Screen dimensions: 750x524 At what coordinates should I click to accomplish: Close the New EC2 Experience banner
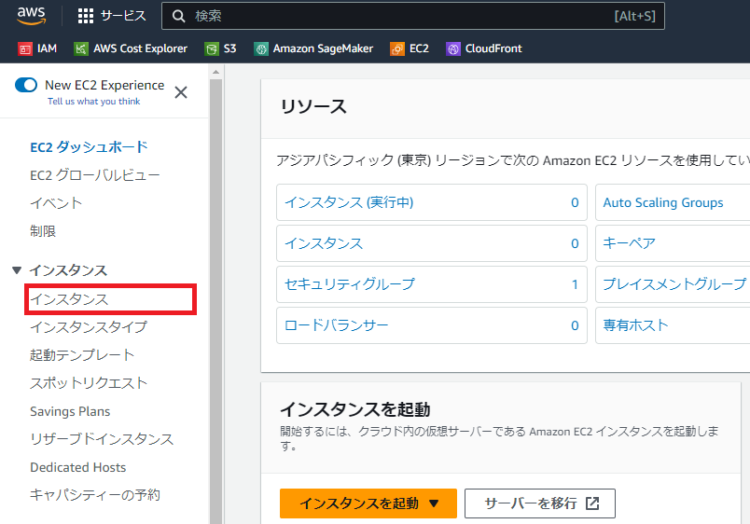click(x=181, y=92)
